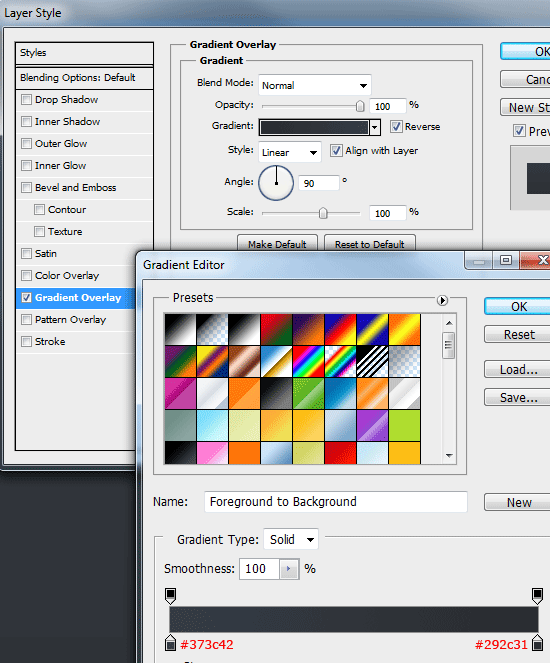The width and height of the screenshot is (550, 663).
Task: Click the gradient Name text field
Action: click(x=336, y=501)
